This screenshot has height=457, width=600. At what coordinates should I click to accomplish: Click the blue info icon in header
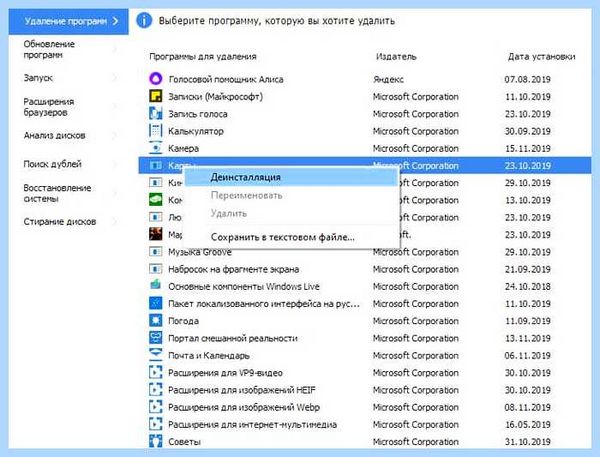[x=144, y=20]
